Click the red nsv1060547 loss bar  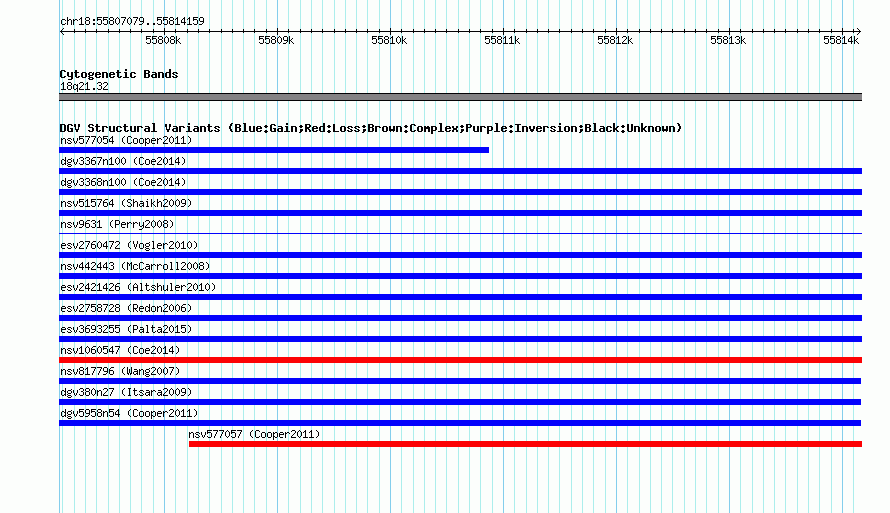coord(460,360)
